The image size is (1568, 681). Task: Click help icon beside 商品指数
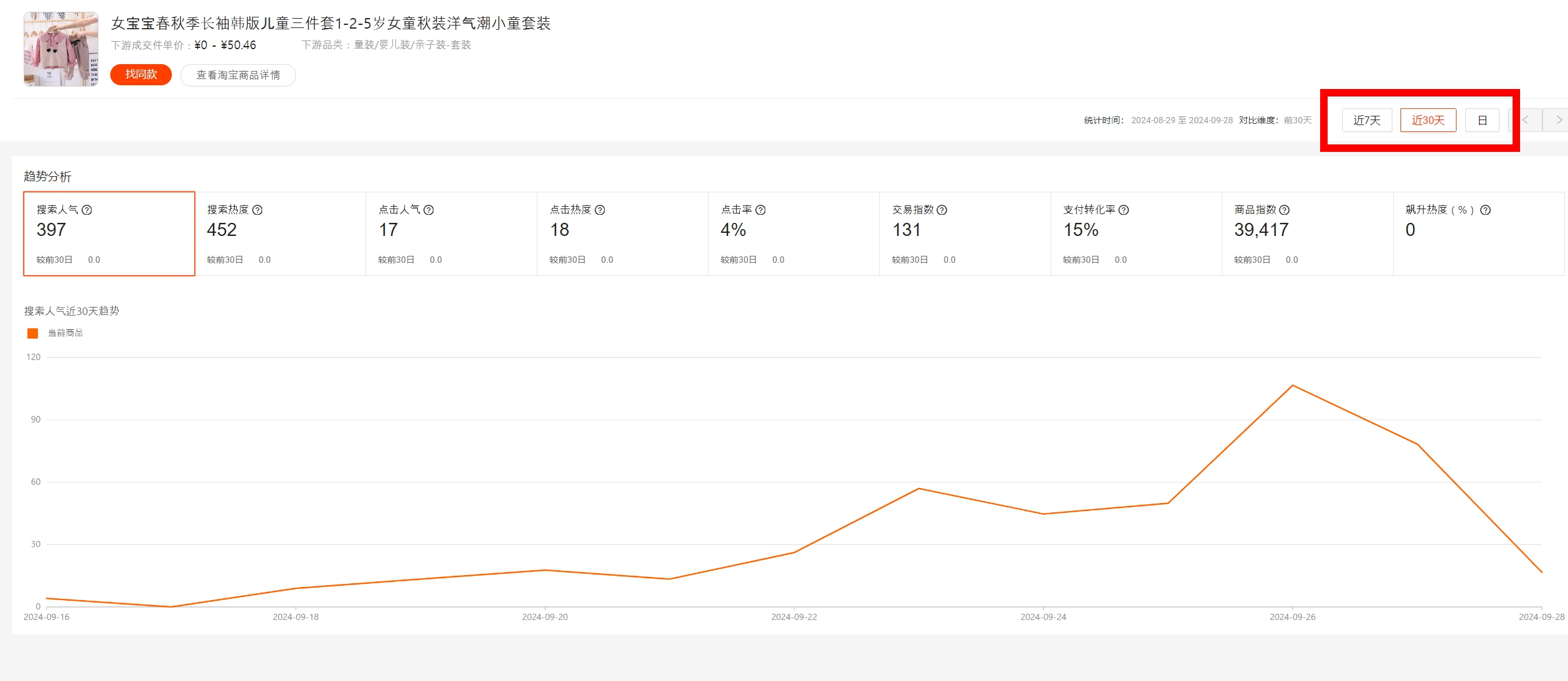click(x=1285, y=210)
